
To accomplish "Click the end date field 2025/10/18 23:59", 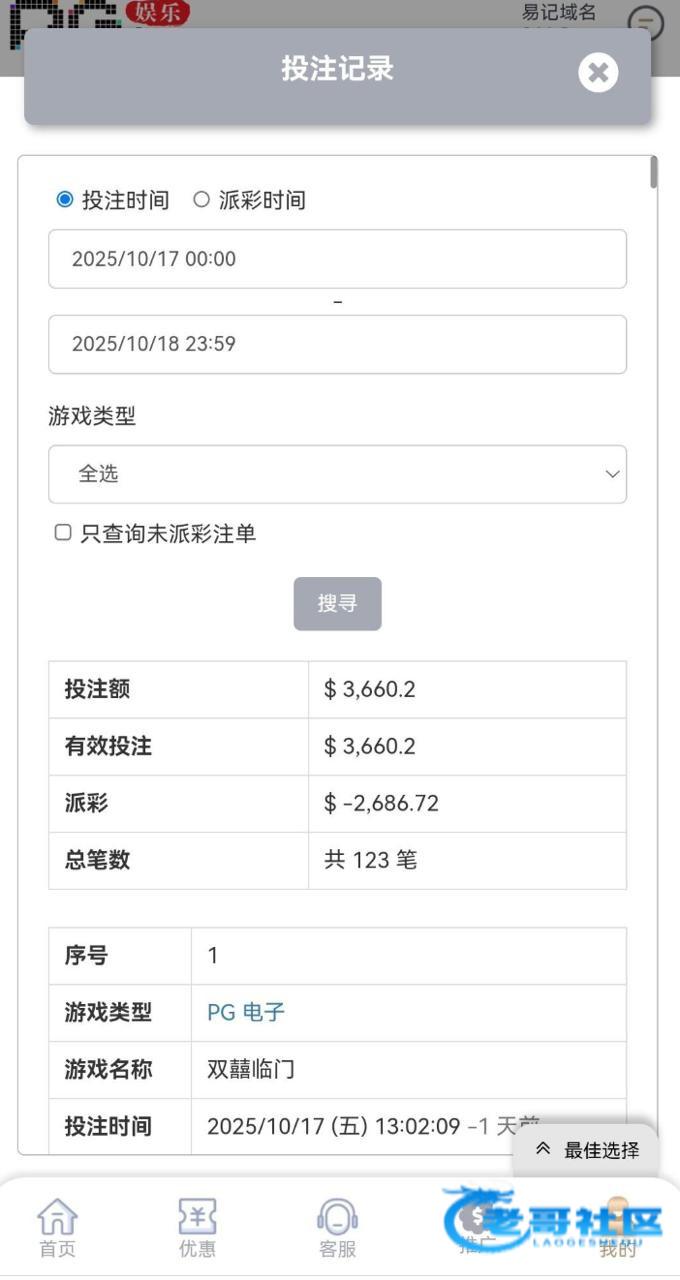I will (337, 344).
